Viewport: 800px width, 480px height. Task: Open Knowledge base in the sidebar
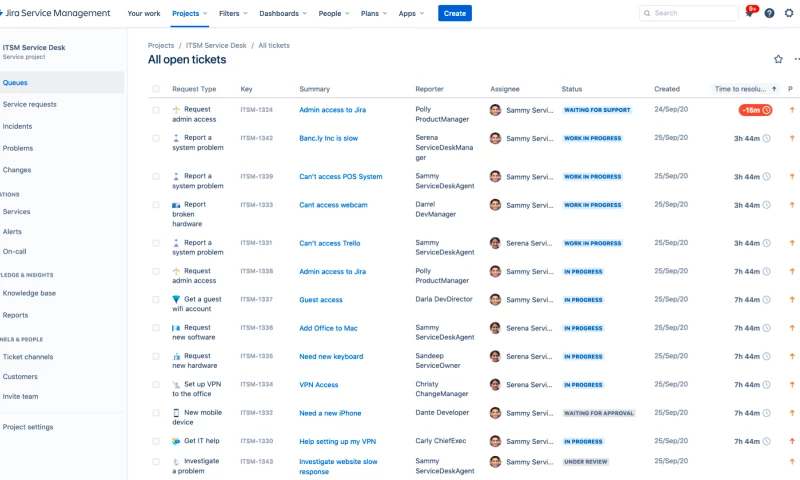[x=29, y=293]
